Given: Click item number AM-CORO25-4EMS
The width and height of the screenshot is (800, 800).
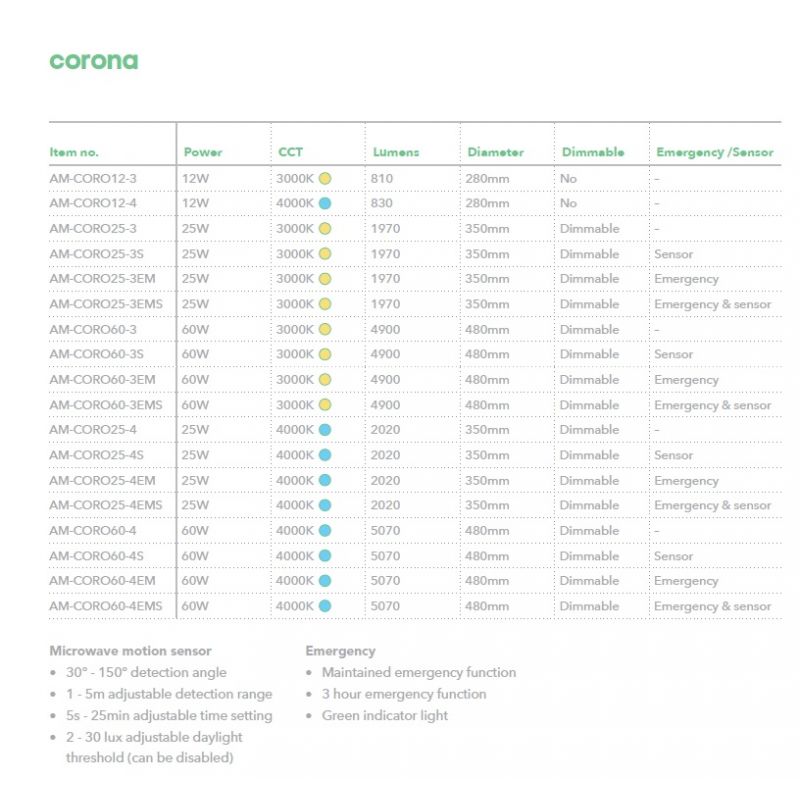Looking at the screenshot, I should pos(105,506).
